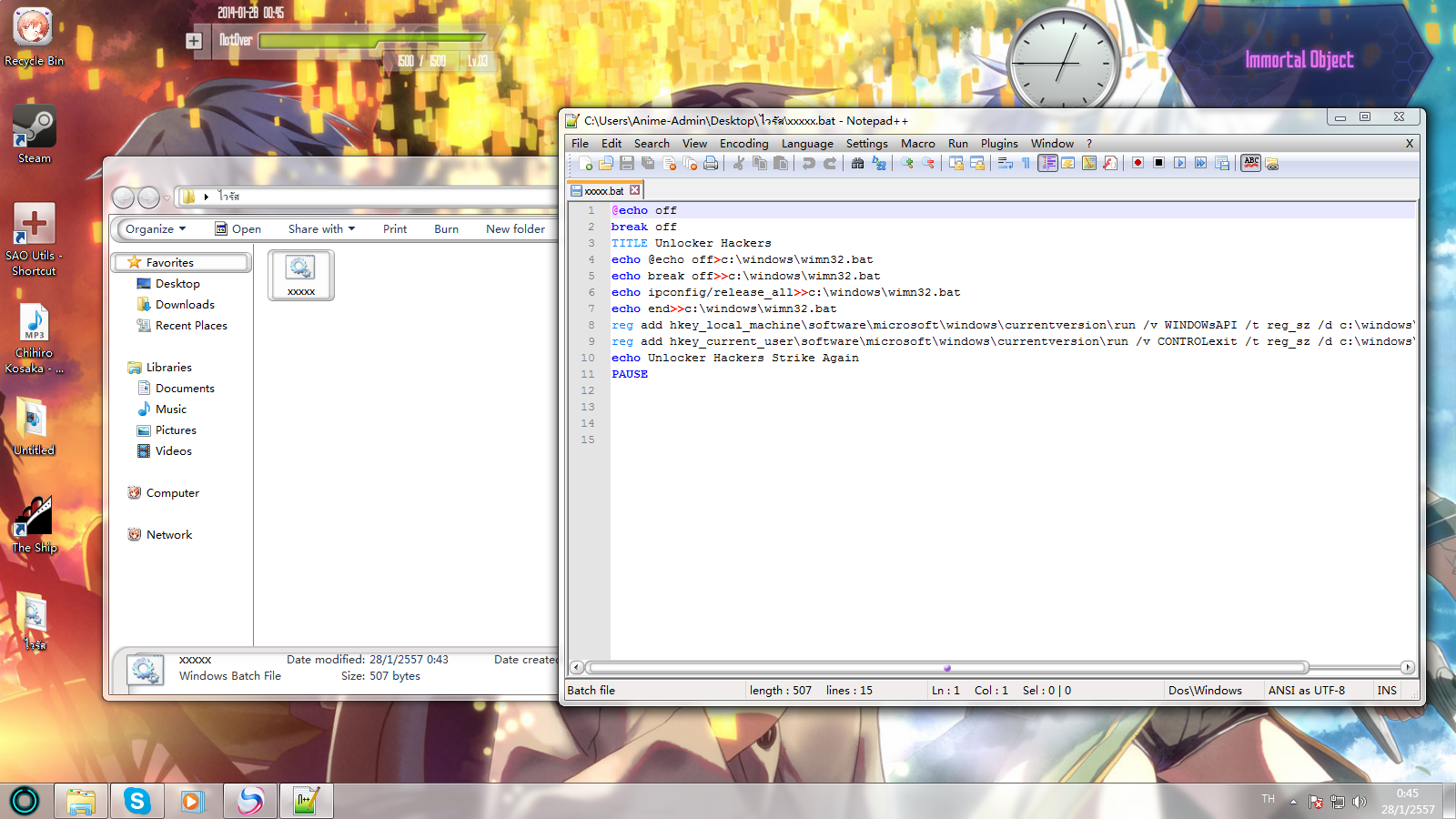
Task: Toggle the ABC spell check button
Action: (x=1251, y=164)
